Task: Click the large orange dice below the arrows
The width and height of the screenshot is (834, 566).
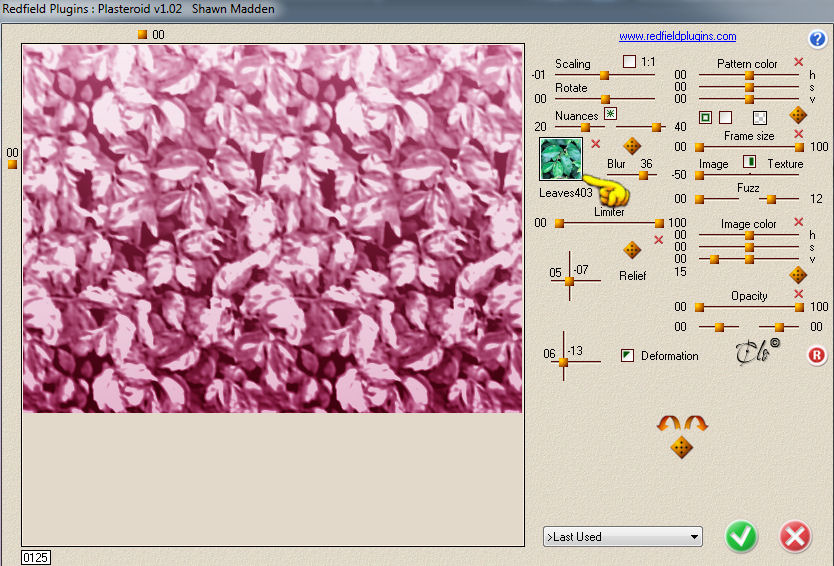Action: (x=681, y=447)
